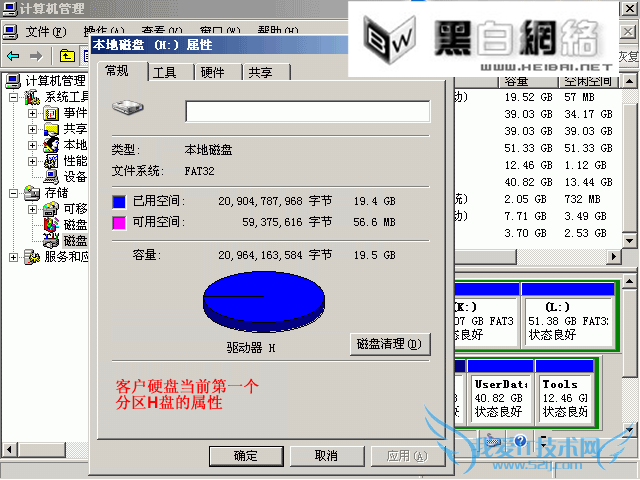Screen dimensions: 640x480
Task: Click the 57 MB free space cell
Action: point(579,98)
